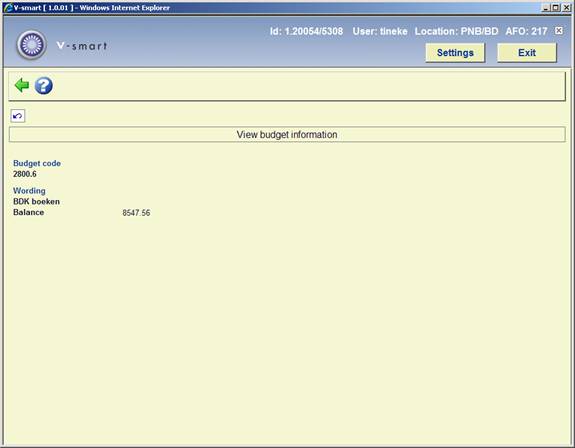The width and height of the screenshot is (575, 448).
Task: Maximize the V-smart browser window
Action: coord(555,7)
